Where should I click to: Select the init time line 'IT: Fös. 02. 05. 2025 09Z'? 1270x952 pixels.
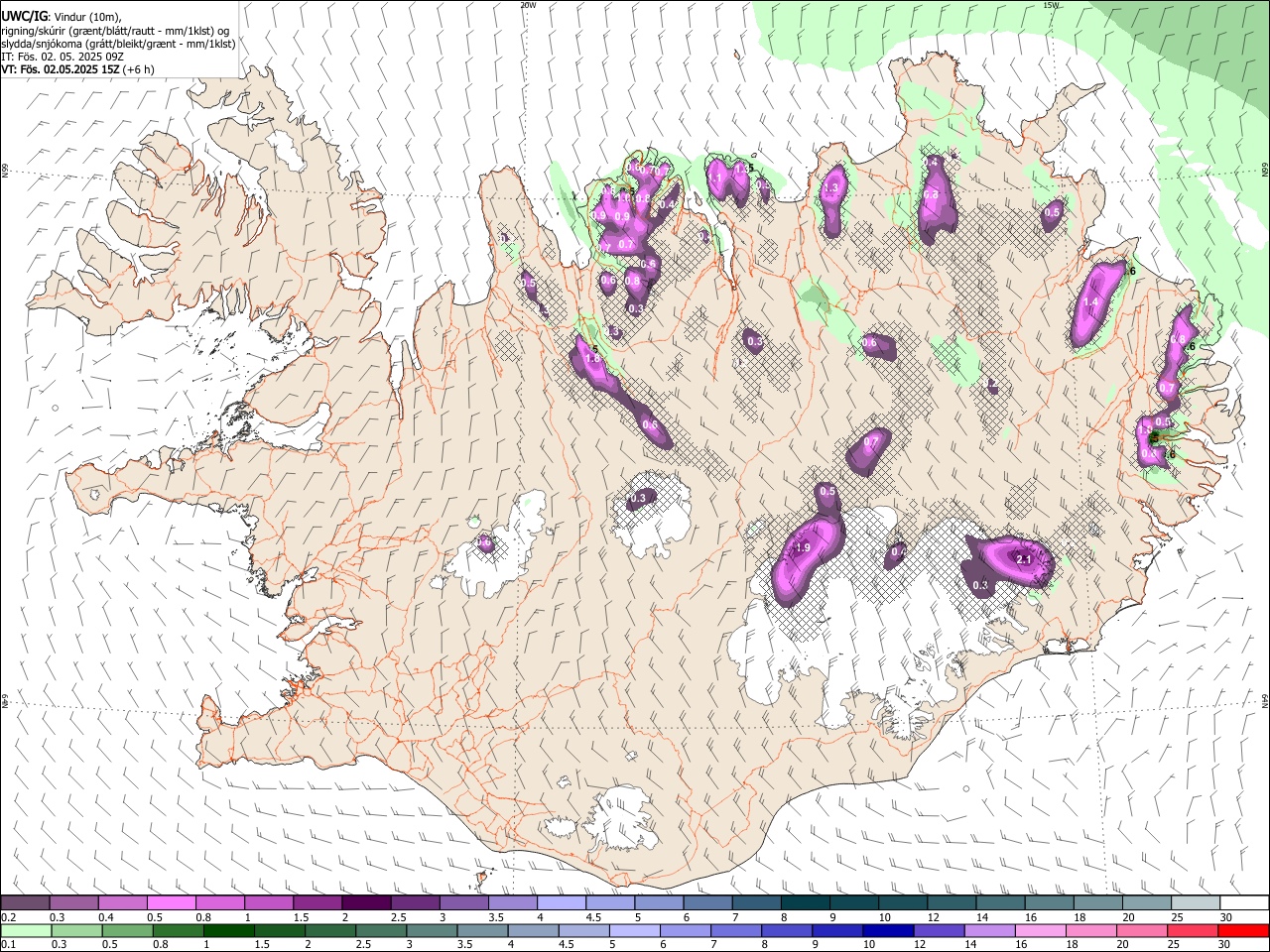[x=63, y=57]
